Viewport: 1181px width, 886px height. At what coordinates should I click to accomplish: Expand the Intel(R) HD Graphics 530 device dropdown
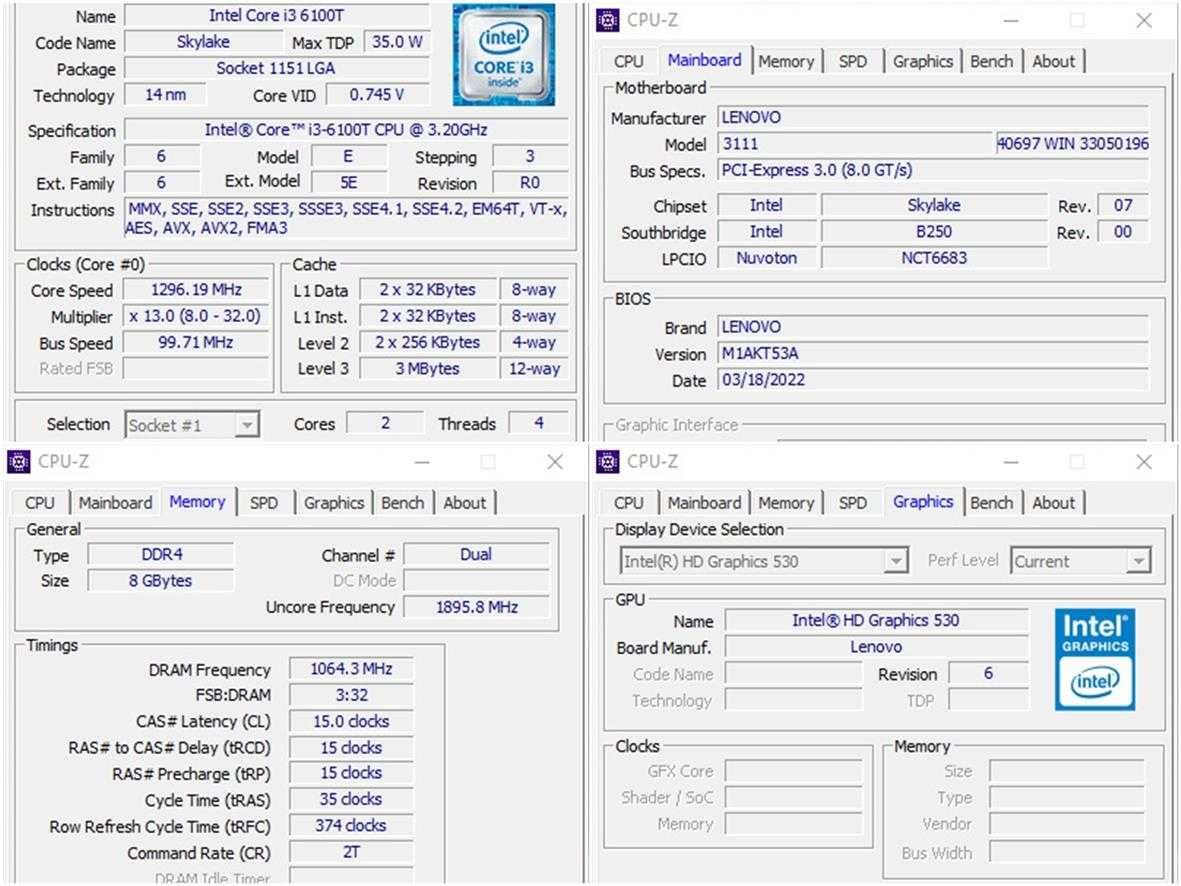[x=763, y=561]
